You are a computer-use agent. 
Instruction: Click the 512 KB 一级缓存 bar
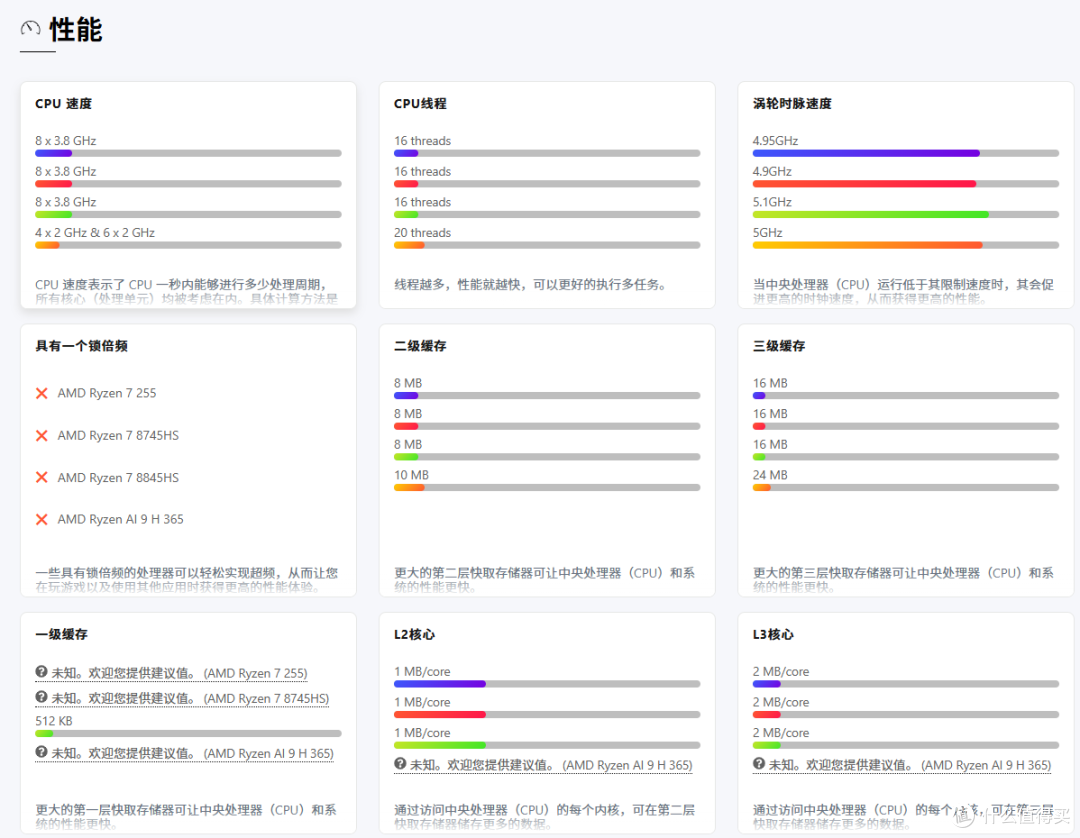(x=188, y=734)
